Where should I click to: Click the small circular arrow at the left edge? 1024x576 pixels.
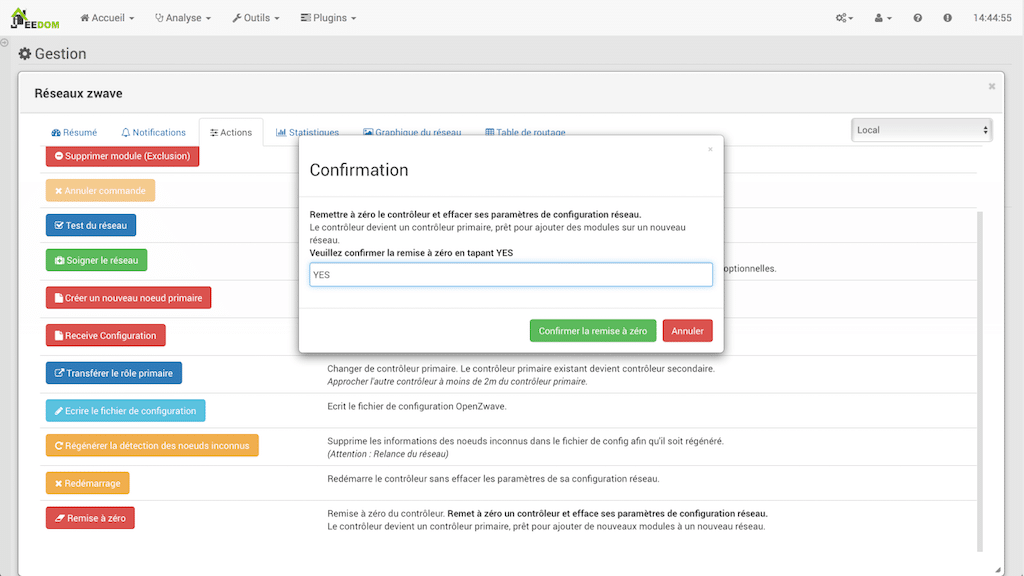coord(5,43)
